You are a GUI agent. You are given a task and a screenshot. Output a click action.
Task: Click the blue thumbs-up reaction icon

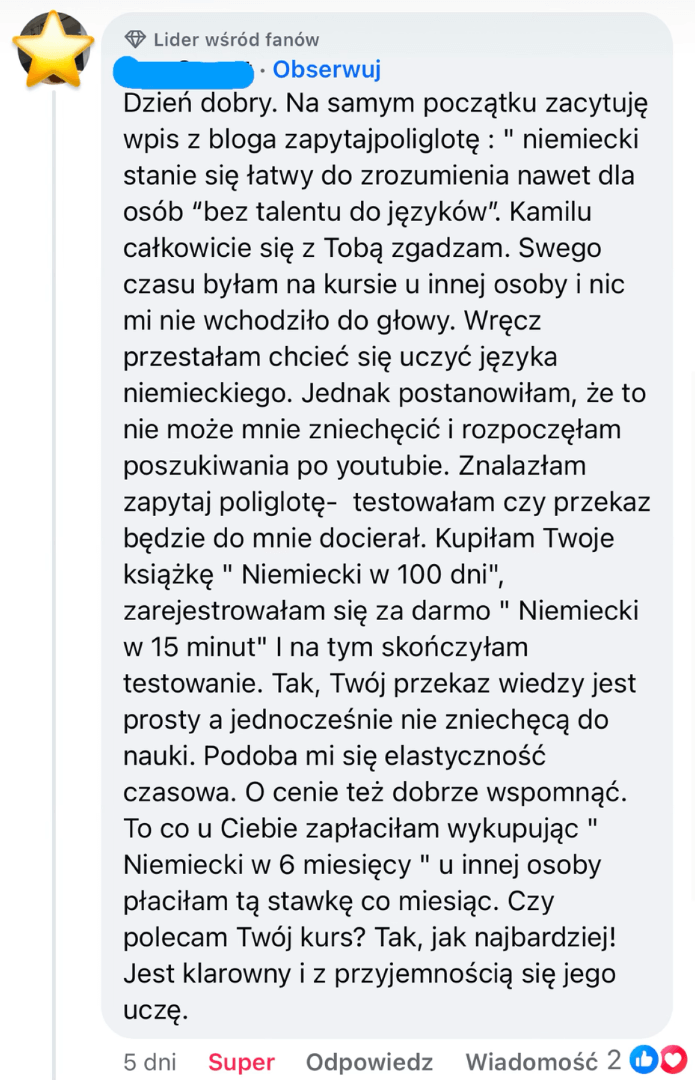tap(644, 1060)
